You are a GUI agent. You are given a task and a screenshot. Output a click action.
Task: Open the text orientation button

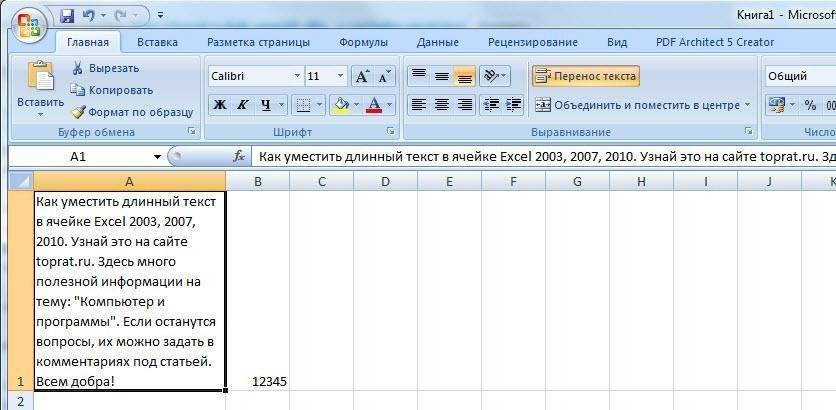tap(494, 76)
